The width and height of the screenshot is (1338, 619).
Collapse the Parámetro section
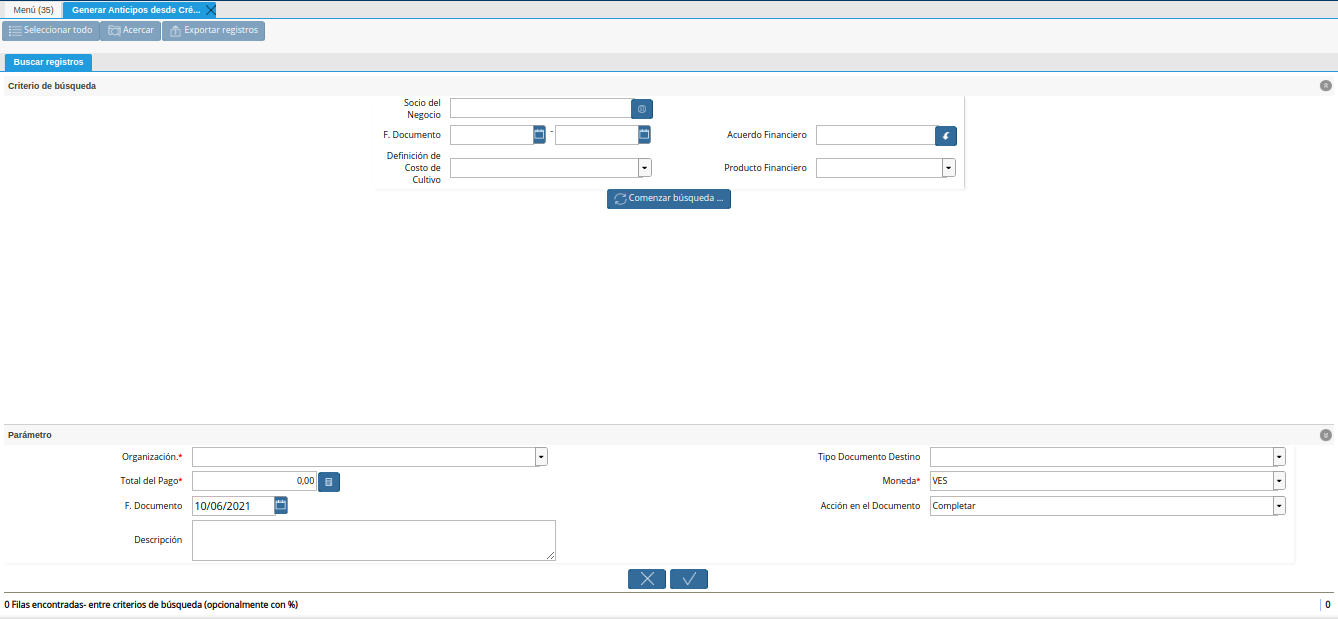pos(1326,435)
